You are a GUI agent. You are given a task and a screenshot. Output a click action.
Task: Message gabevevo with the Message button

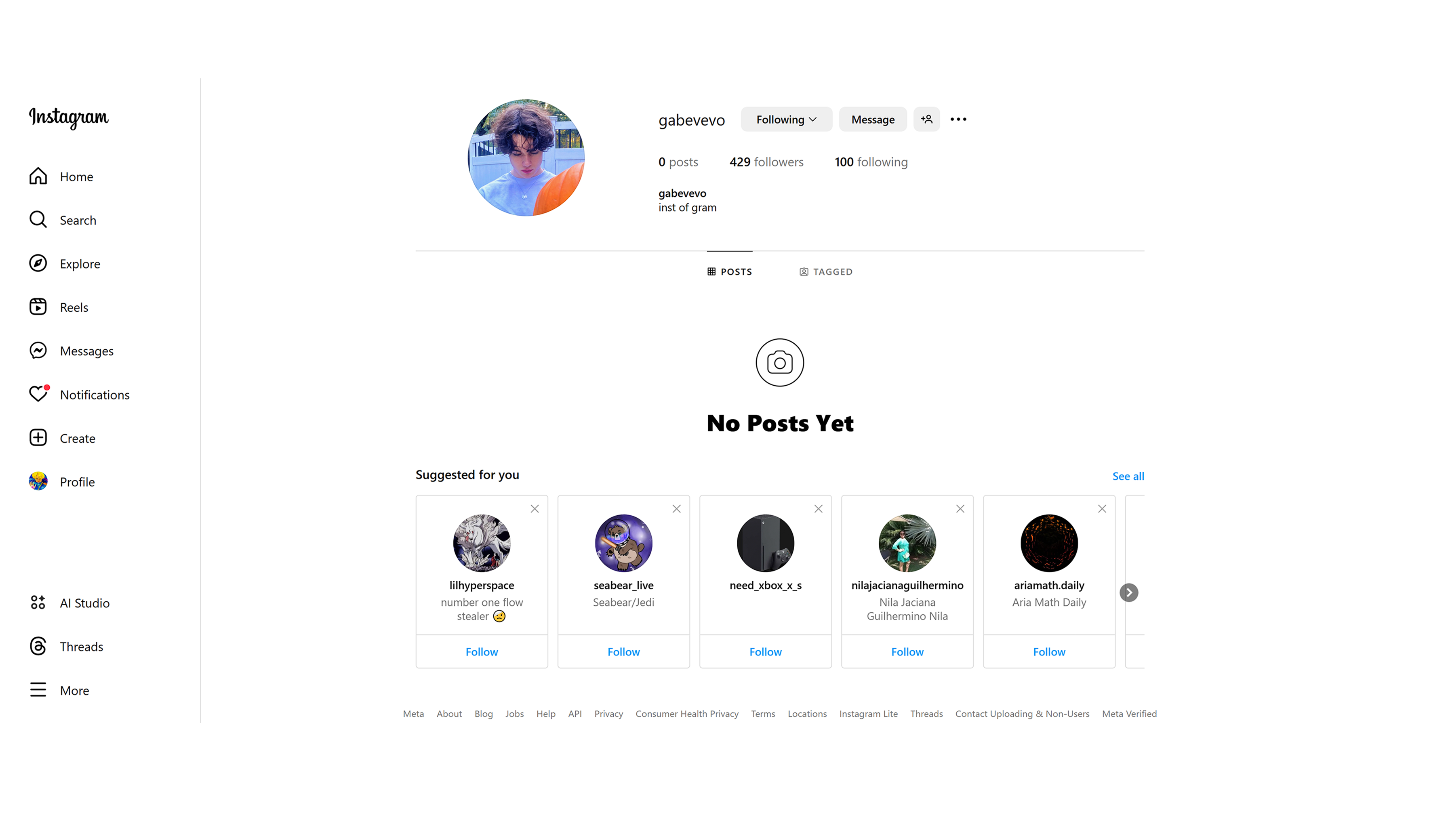coord(872,119)
